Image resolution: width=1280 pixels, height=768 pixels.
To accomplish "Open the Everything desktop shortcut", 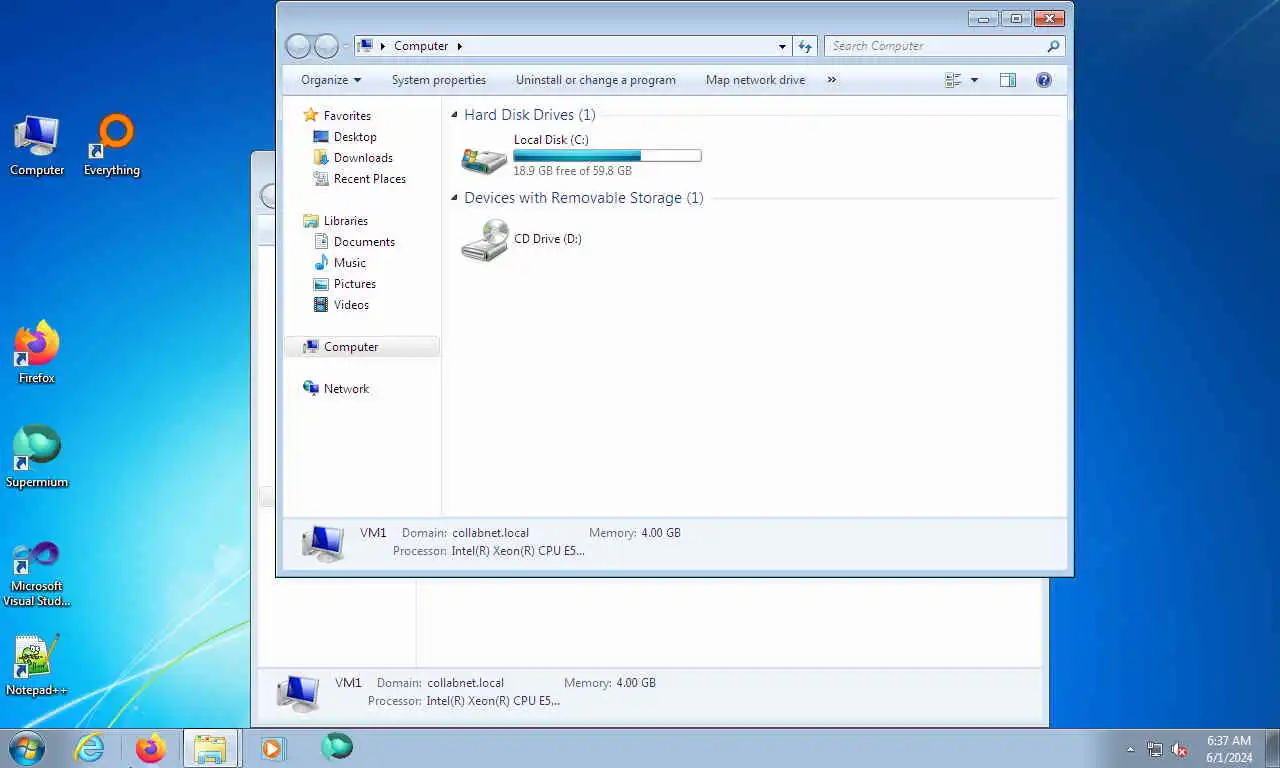I will pos(112,146).
